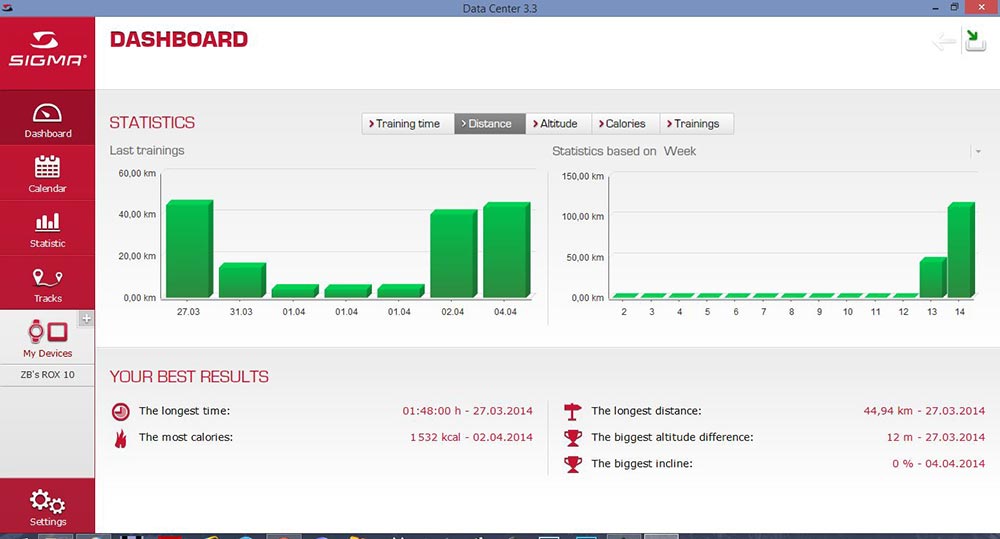Switch statistics to Training time
The width and height of the screenshot is (1000, 539).
click(408, 124)
